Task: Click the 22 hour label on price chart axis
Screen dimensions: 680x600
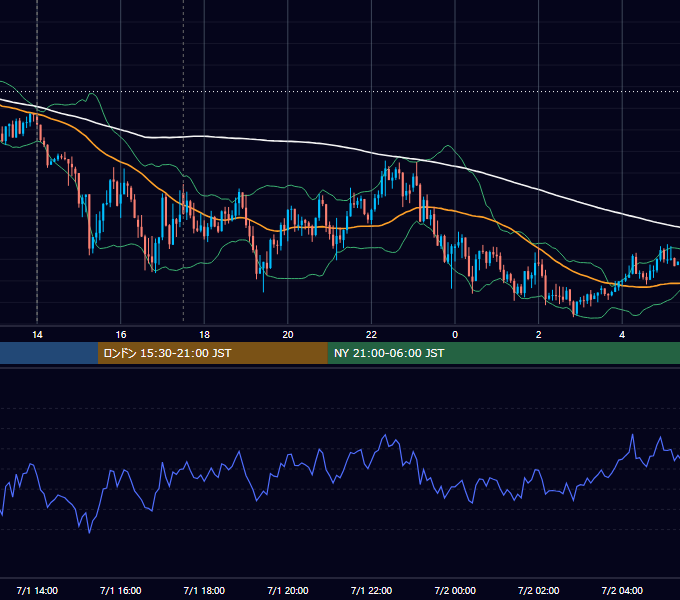Action: click(371, 334)
